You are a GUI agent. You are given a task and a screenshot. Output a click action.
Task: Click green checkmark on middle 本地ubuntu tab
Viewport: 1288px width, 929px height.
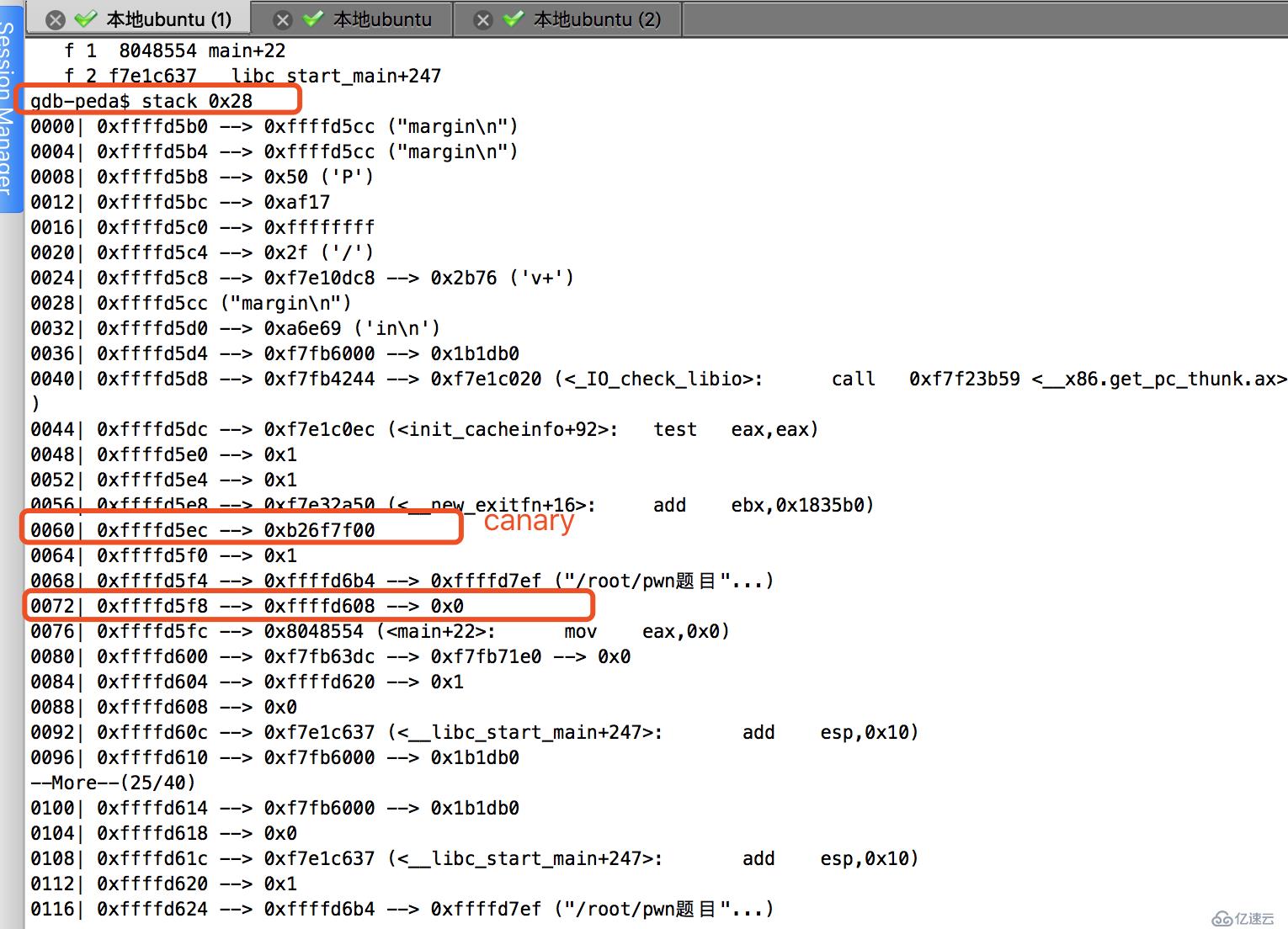pyautogui.click(x=313, y=19)
